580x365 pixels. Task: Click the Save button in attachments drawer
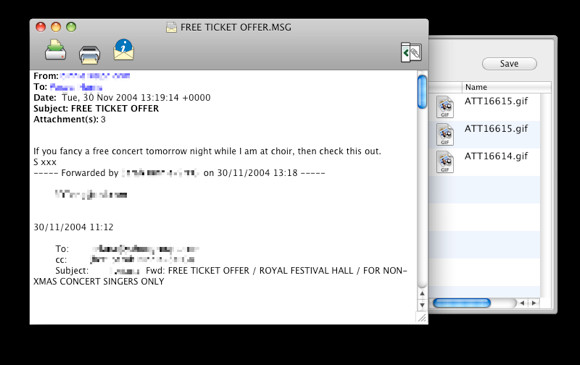[x=509, y=64]
